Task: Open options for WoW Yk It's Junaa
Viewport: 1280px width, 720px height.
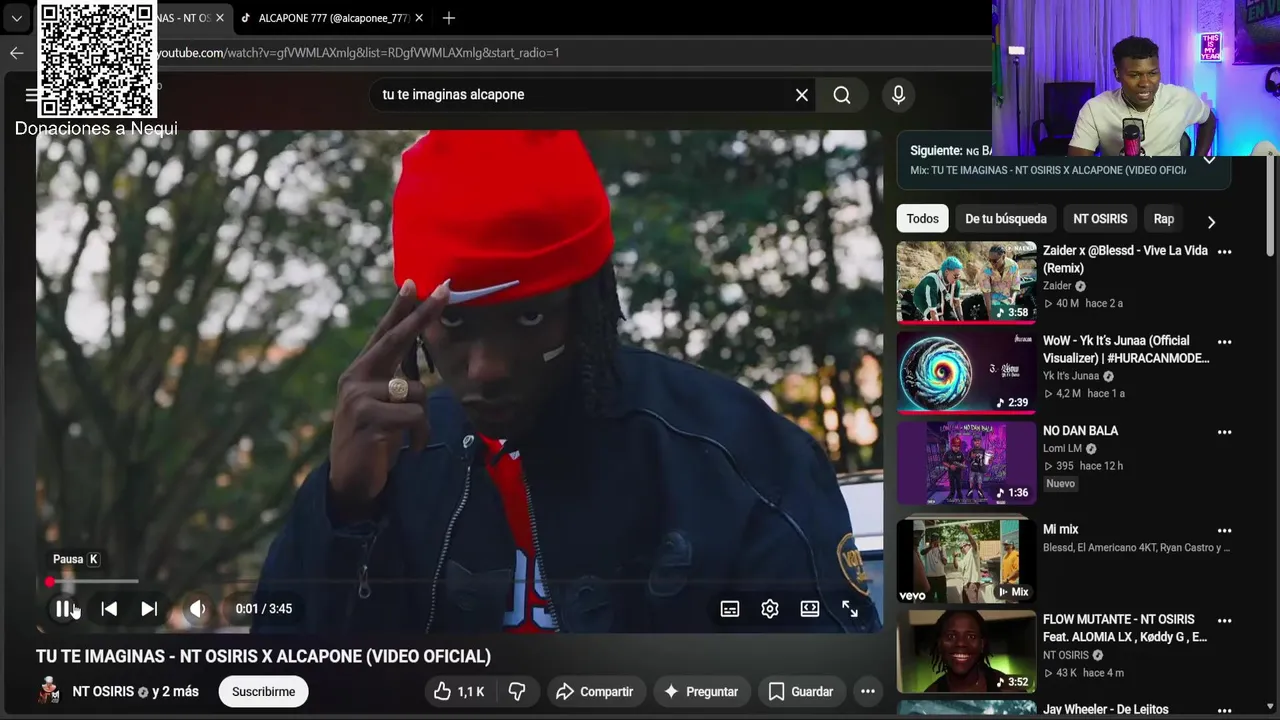Action: [x=1224, y=342]
